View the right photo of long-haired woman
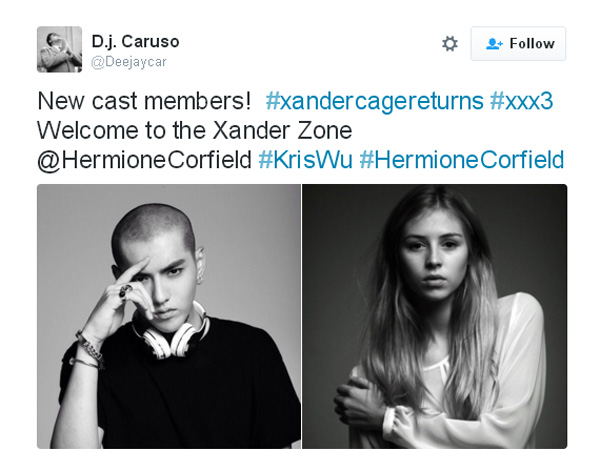 435,316
